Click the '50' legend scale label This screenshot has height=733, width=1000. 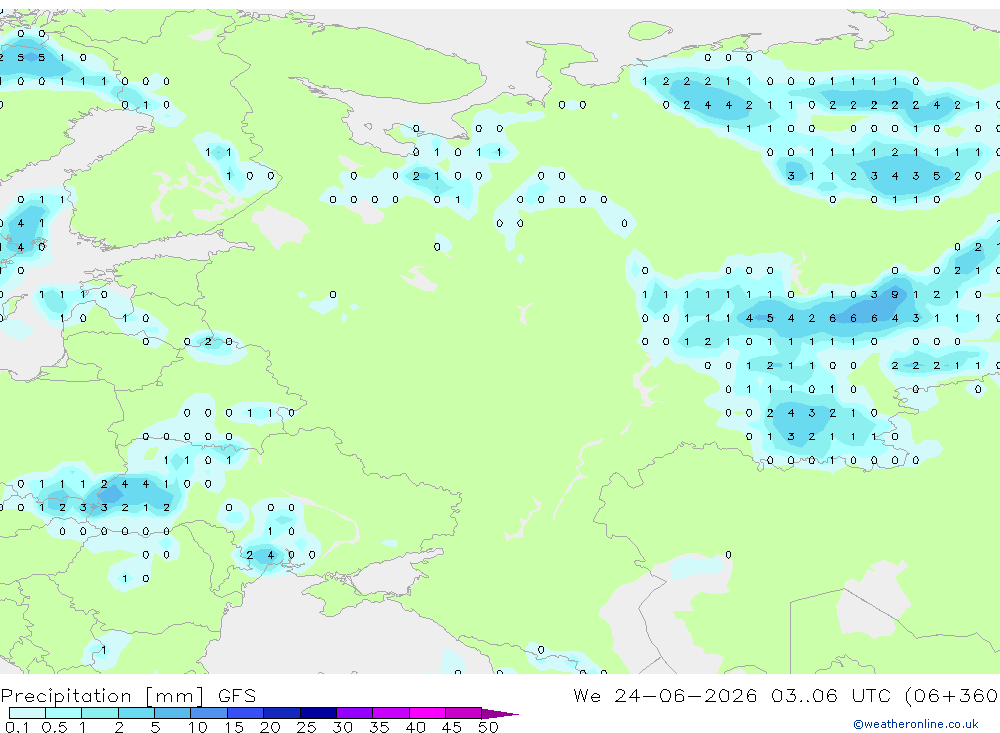(x=488, y=727)
